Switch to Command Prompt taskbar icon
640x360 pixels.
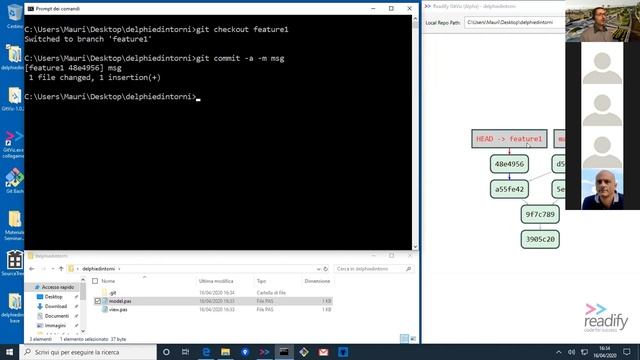(x=284, y=352)
